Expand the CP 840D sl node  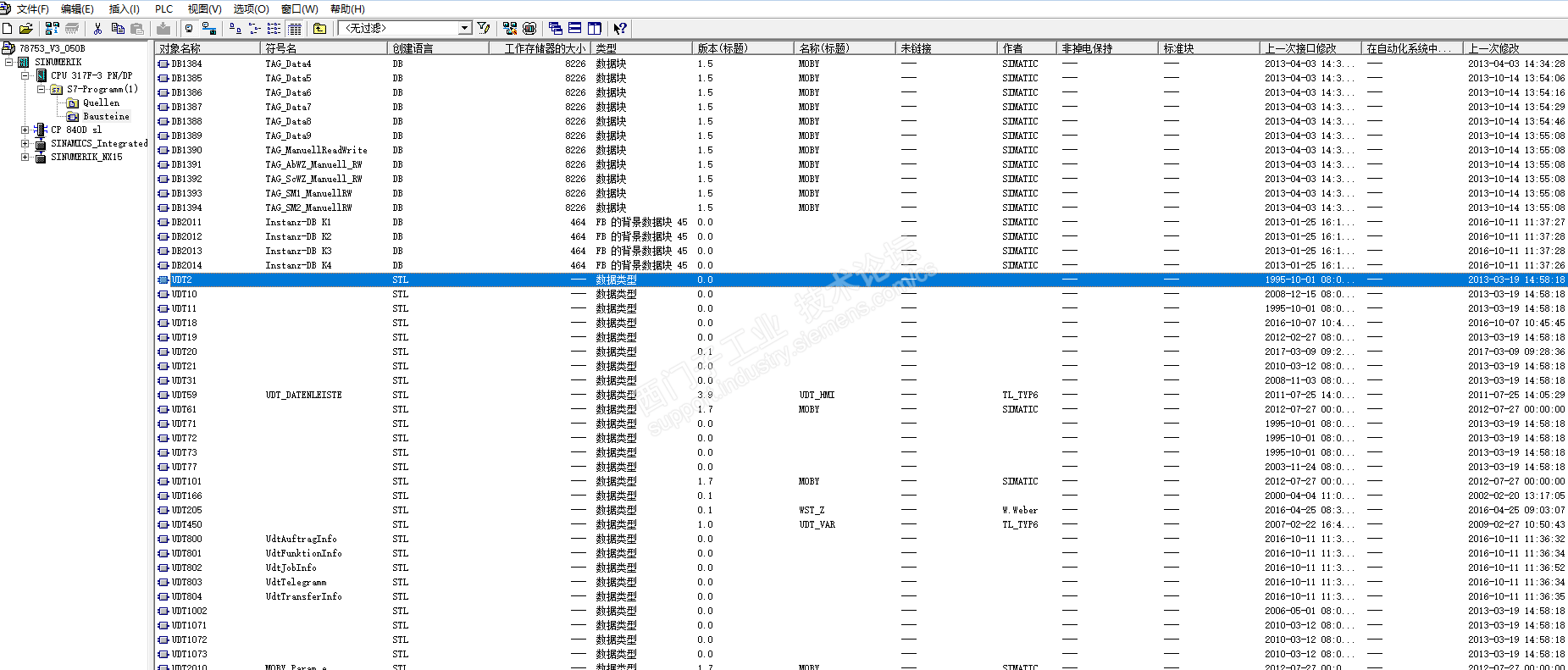(25, 130)
